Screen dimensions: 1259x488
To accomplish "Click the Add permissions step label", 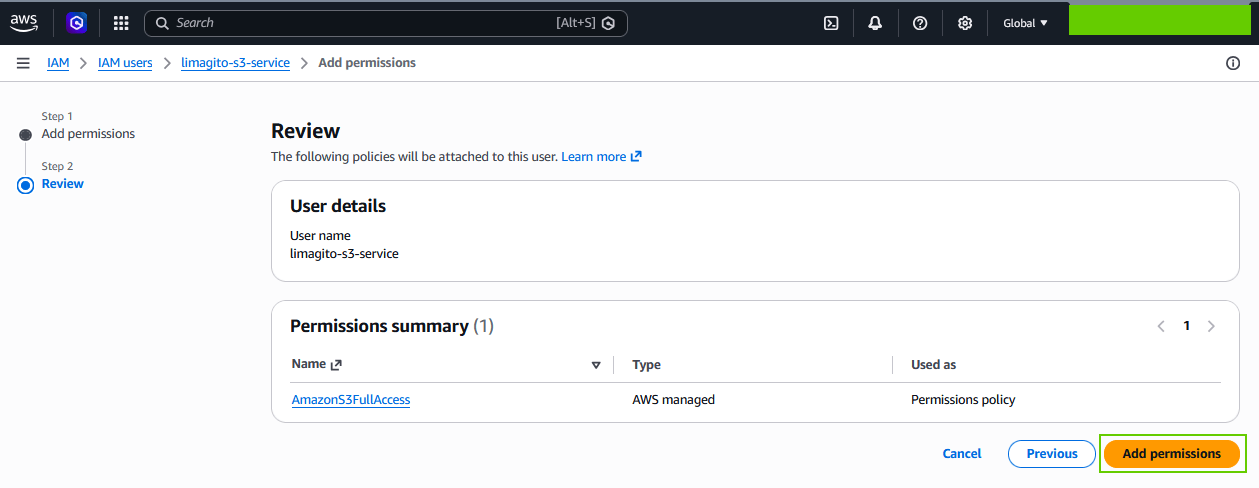I will (x=88, y=134).
